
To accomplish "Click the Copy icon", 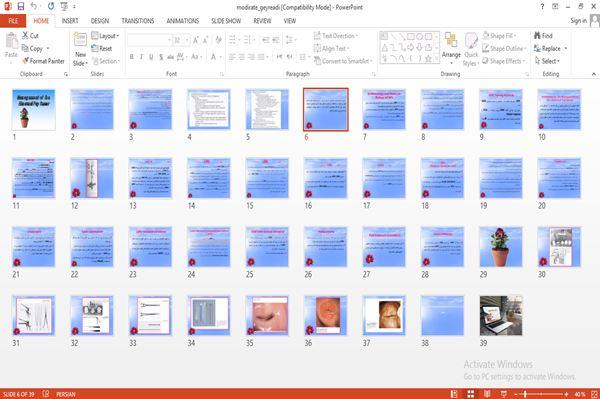I will (x=25, y=48).
